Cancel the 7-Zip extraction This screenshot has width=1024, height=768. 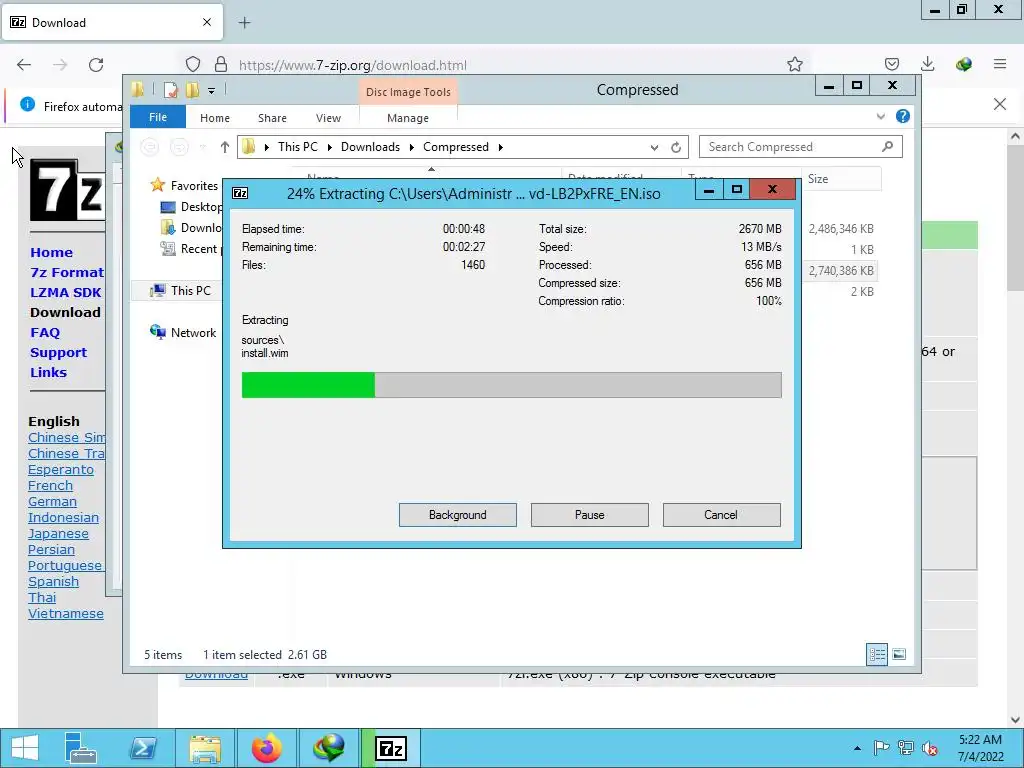coord(721,515)
